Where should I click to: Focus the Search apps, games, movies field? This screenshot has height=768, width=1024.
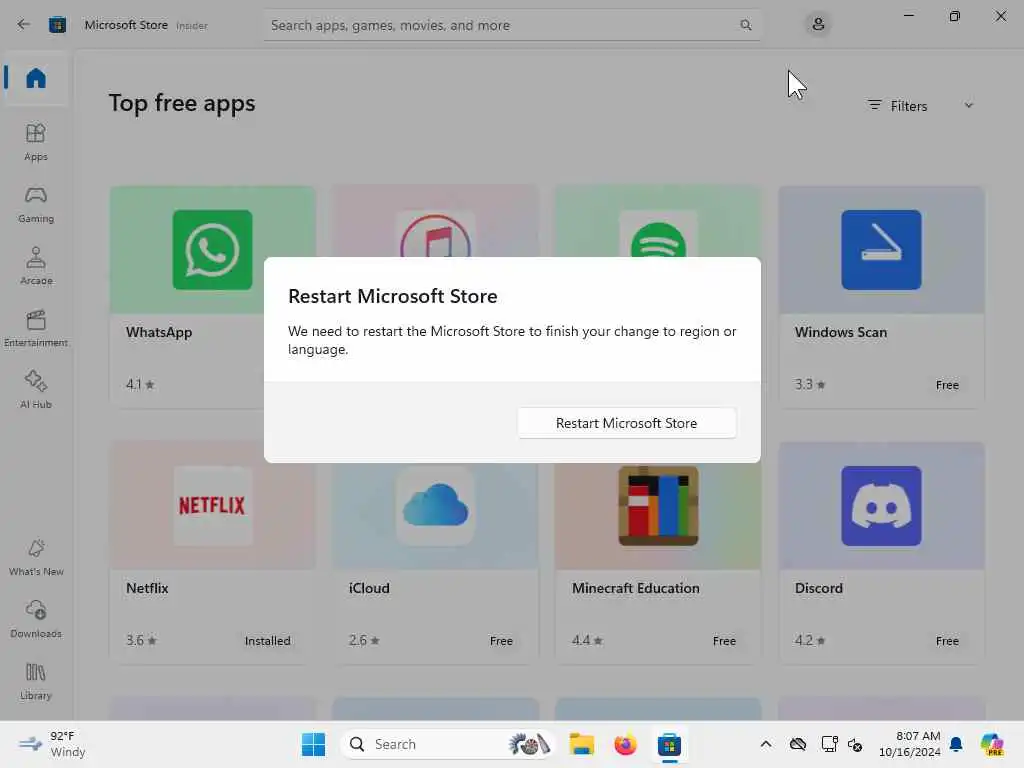[512, 25]
